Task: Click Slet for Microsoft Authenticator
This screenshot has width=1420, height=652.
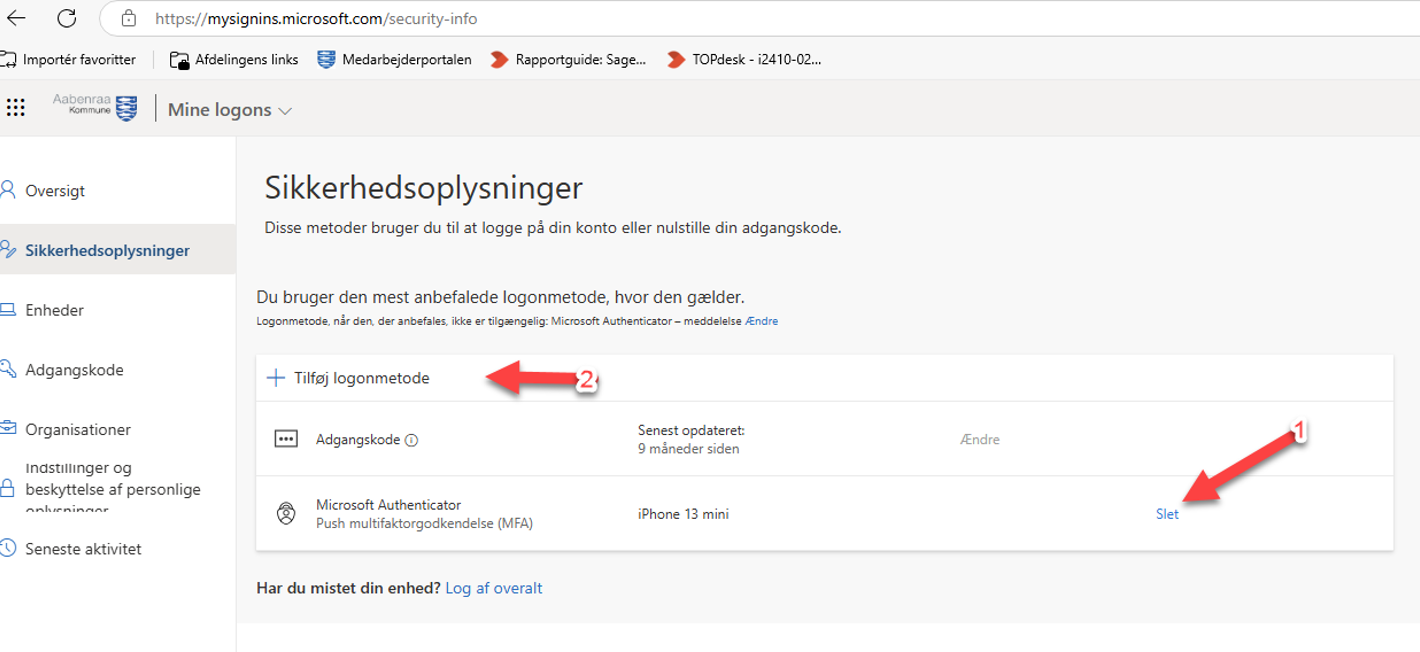Action: click(x=1167, y=514)
